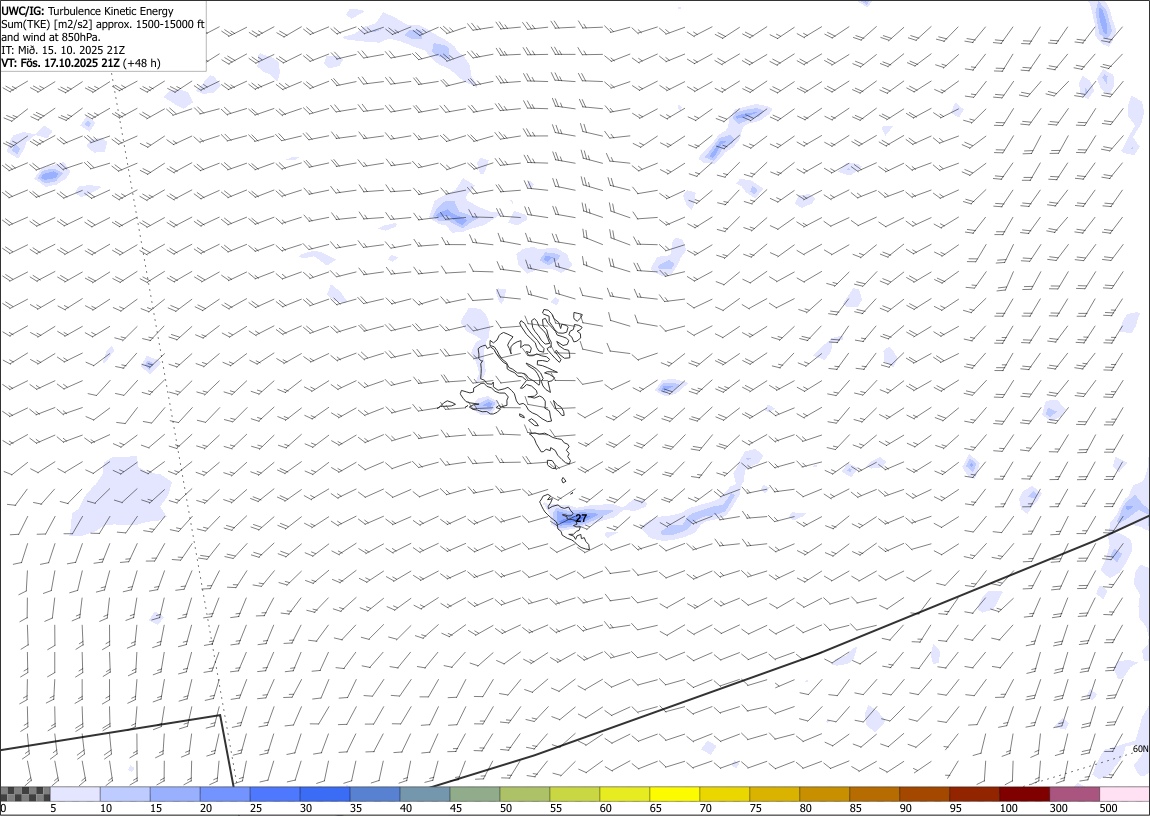Choose the 40–45 grey-blue legend swatch

(x=425, y=794)
